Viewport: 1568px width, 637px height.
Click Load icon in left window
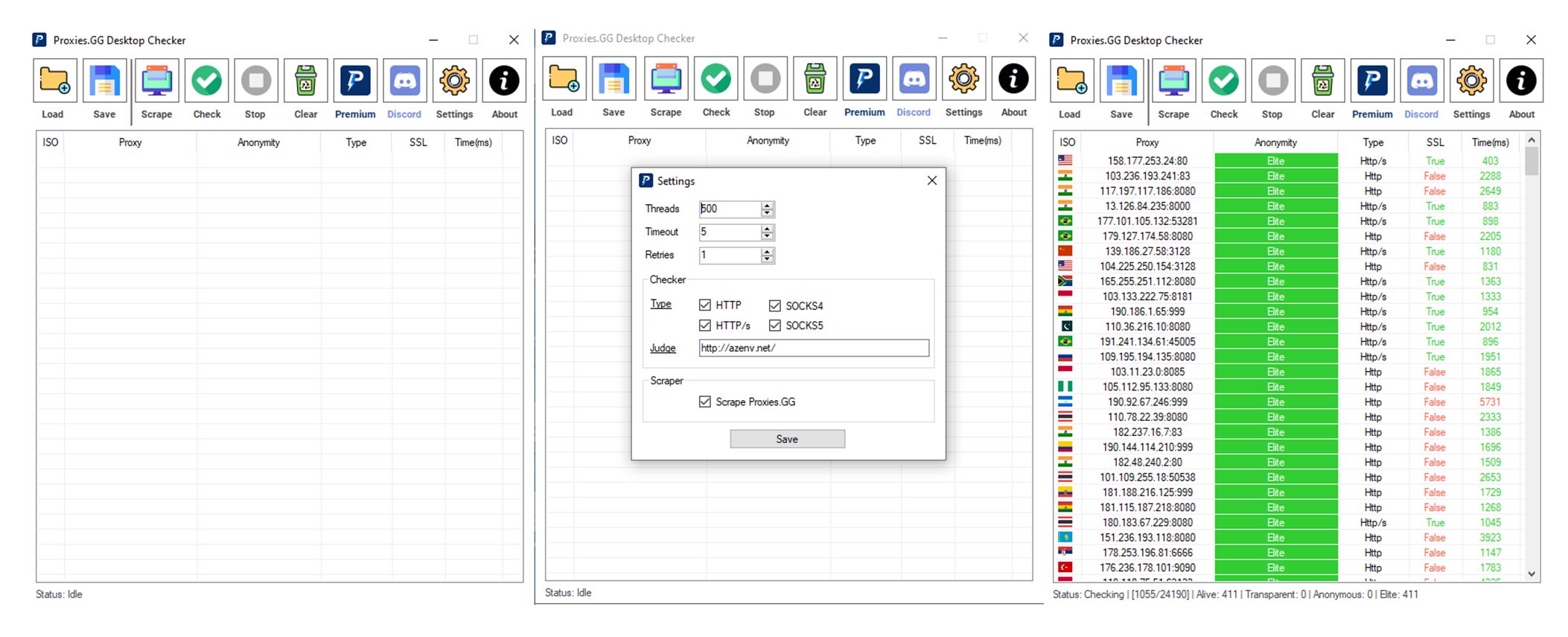54,80
